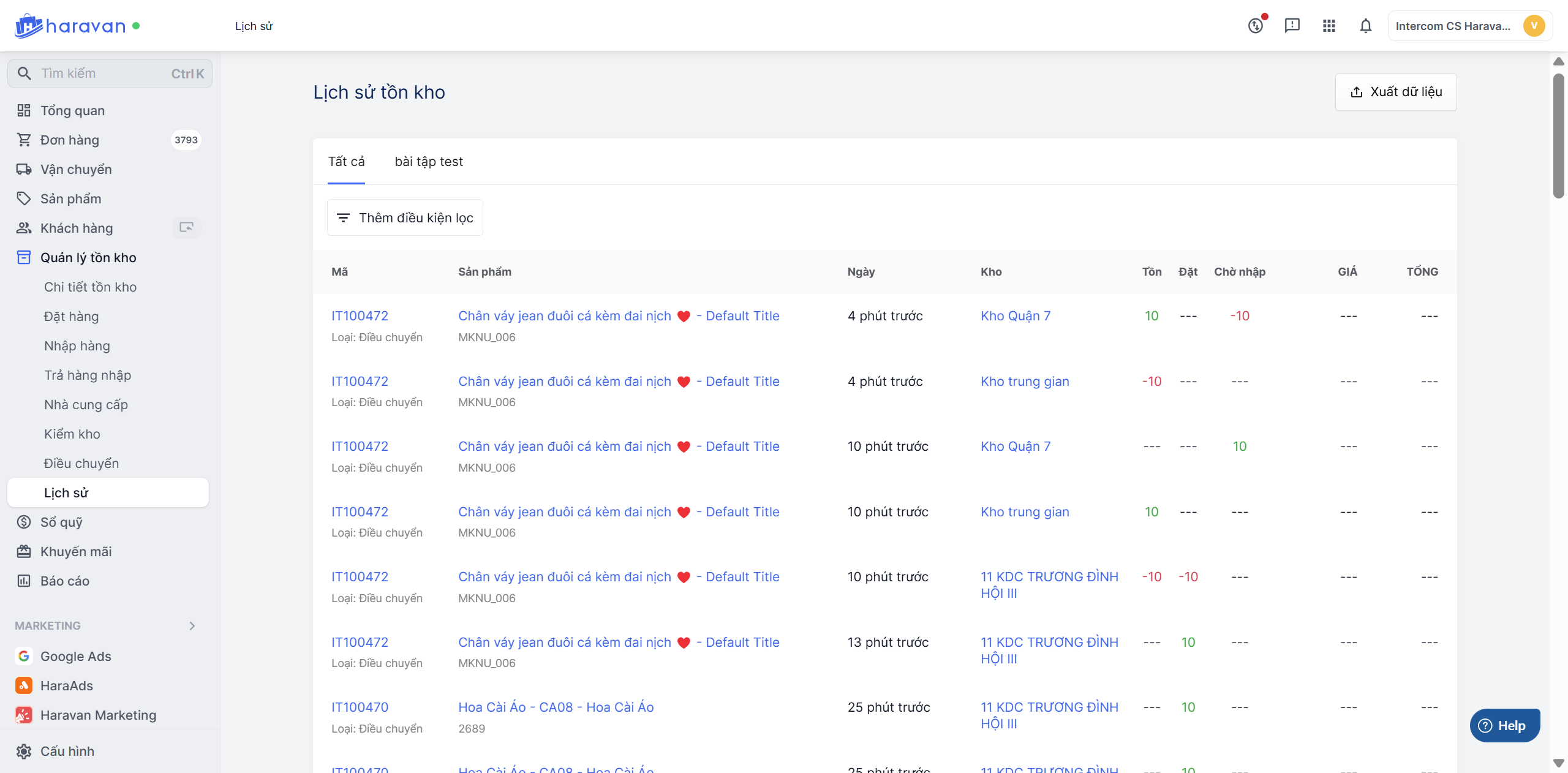Expand the MARKETING section chevron
The width and height of the screenshot is (1568, 773).
192,625
